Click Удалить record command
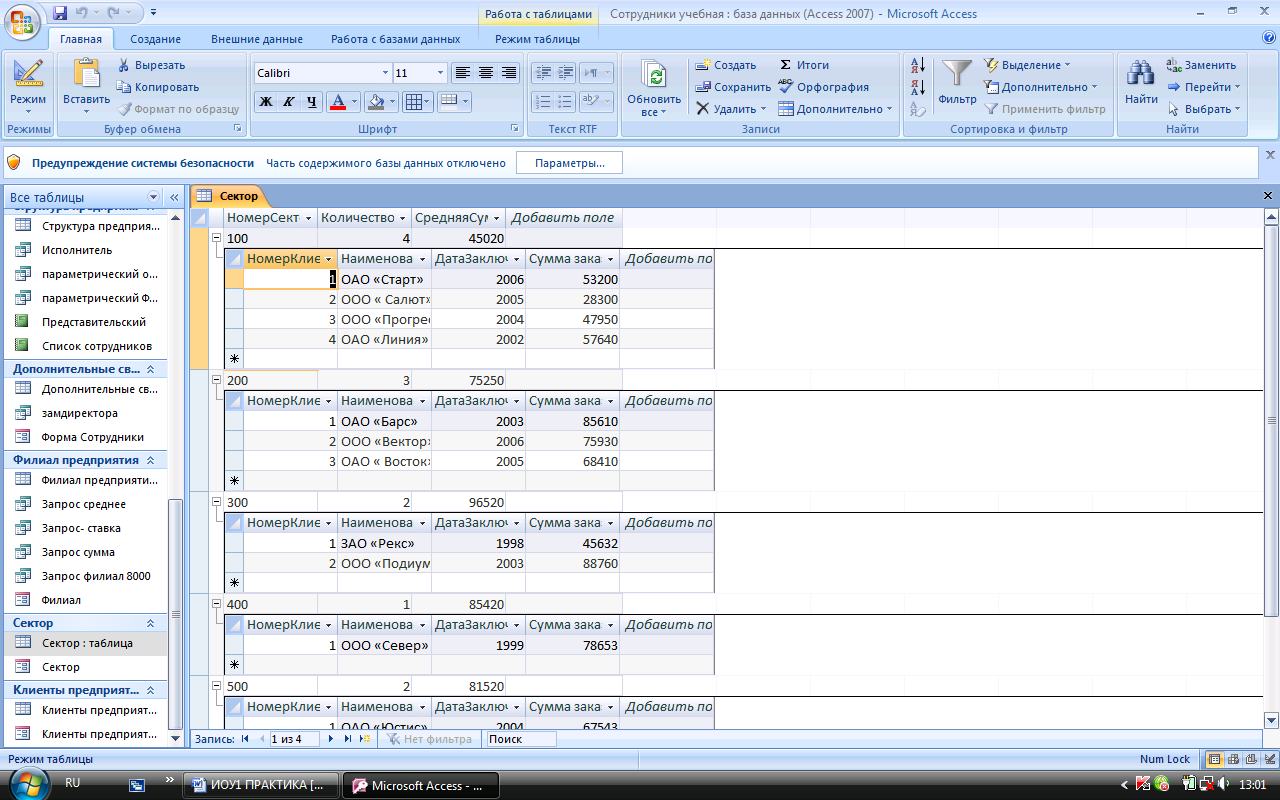1280x800 pixels. [x=731, y=109]
